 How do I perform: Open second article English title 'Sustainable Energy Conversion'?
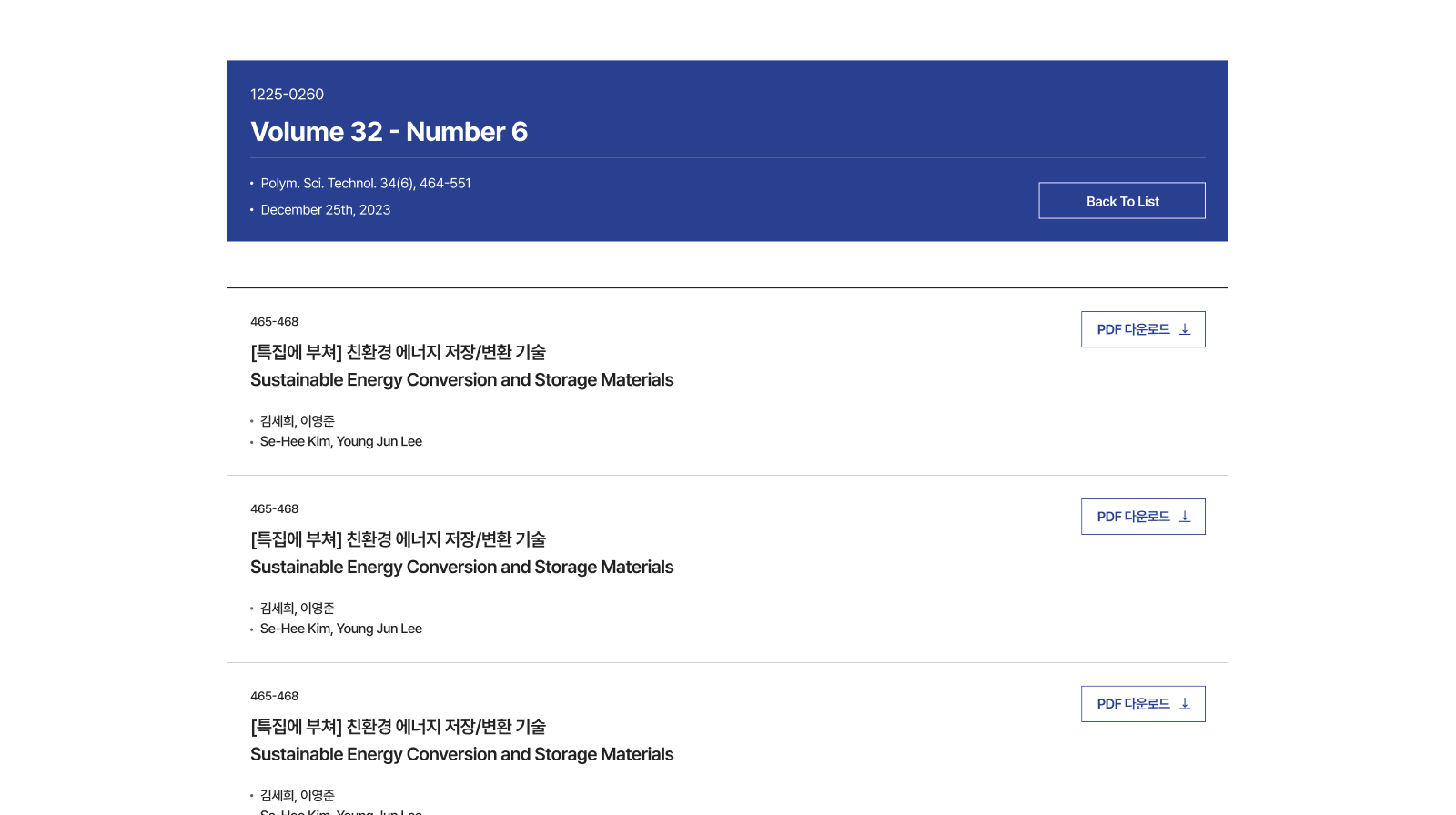click(461, 568)
